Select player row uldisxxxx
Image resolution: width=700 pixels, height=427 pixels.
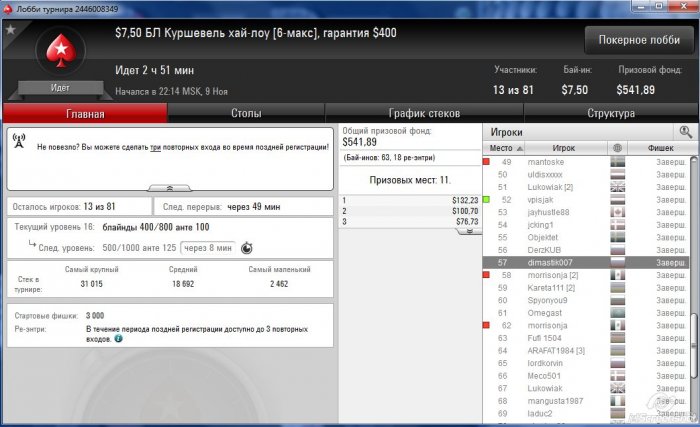[586, 175]
